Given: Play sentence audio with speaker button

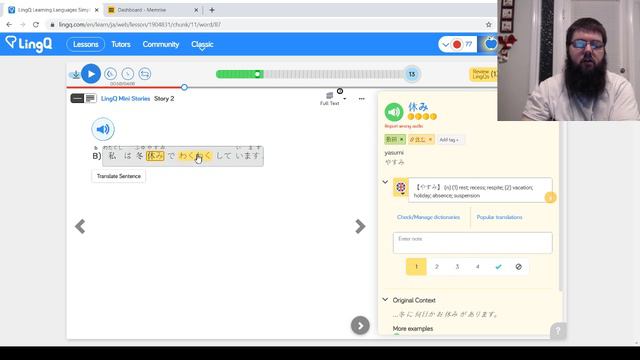Looking at the screenshot, I should (x=103, y=129).
